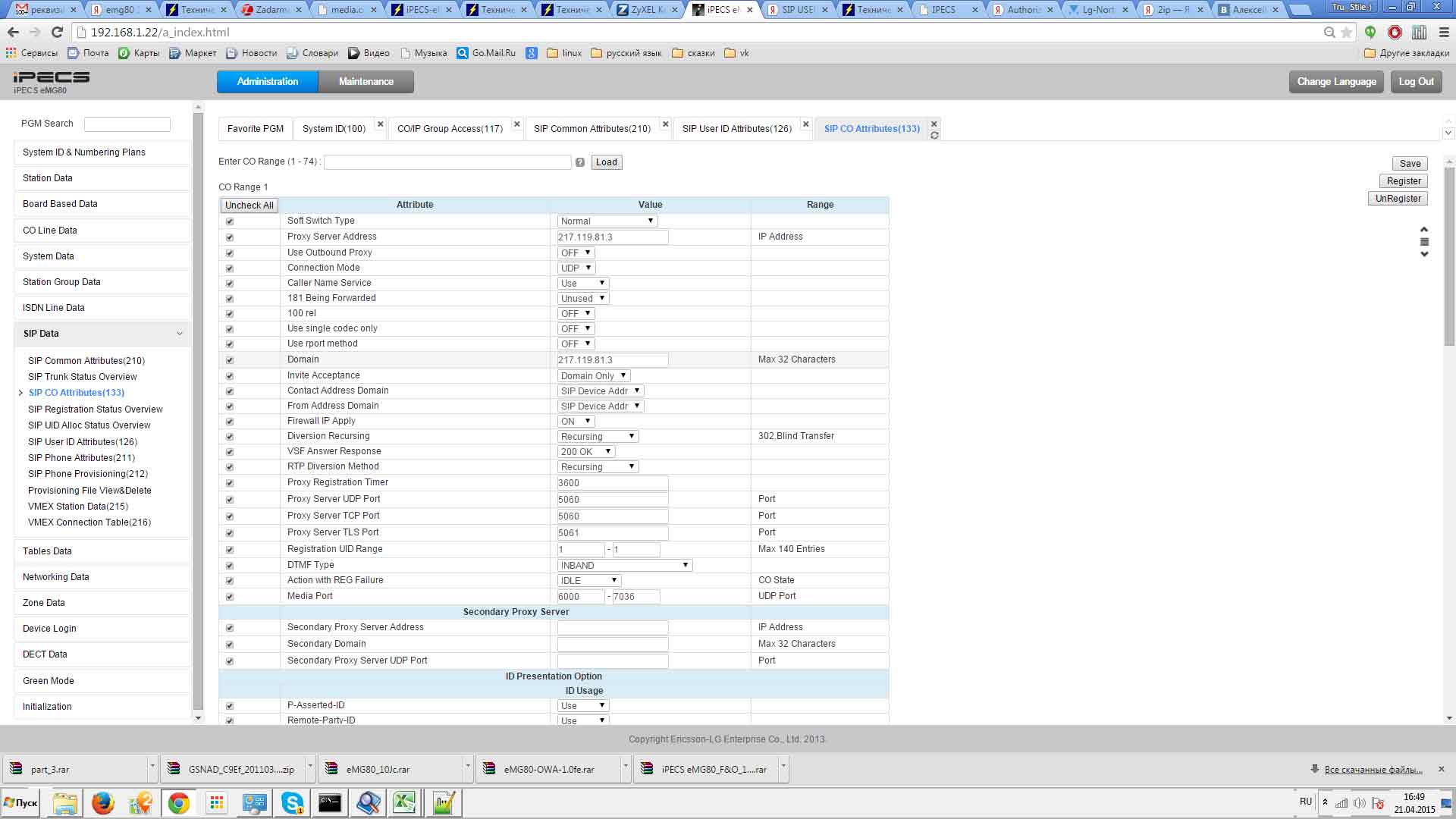Jump to page top with up chevron icon
The height and width of the screenshot is (819, 1456).
click(1424, 229)
